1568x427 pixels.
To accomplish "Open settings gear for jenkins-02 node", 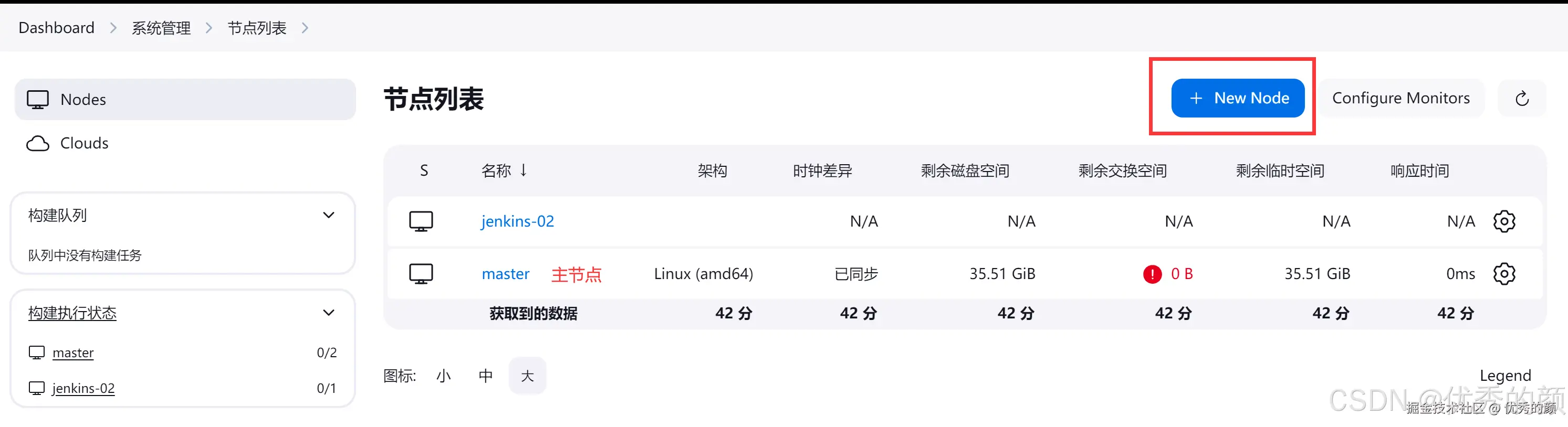I will [x=1503, y=221].
